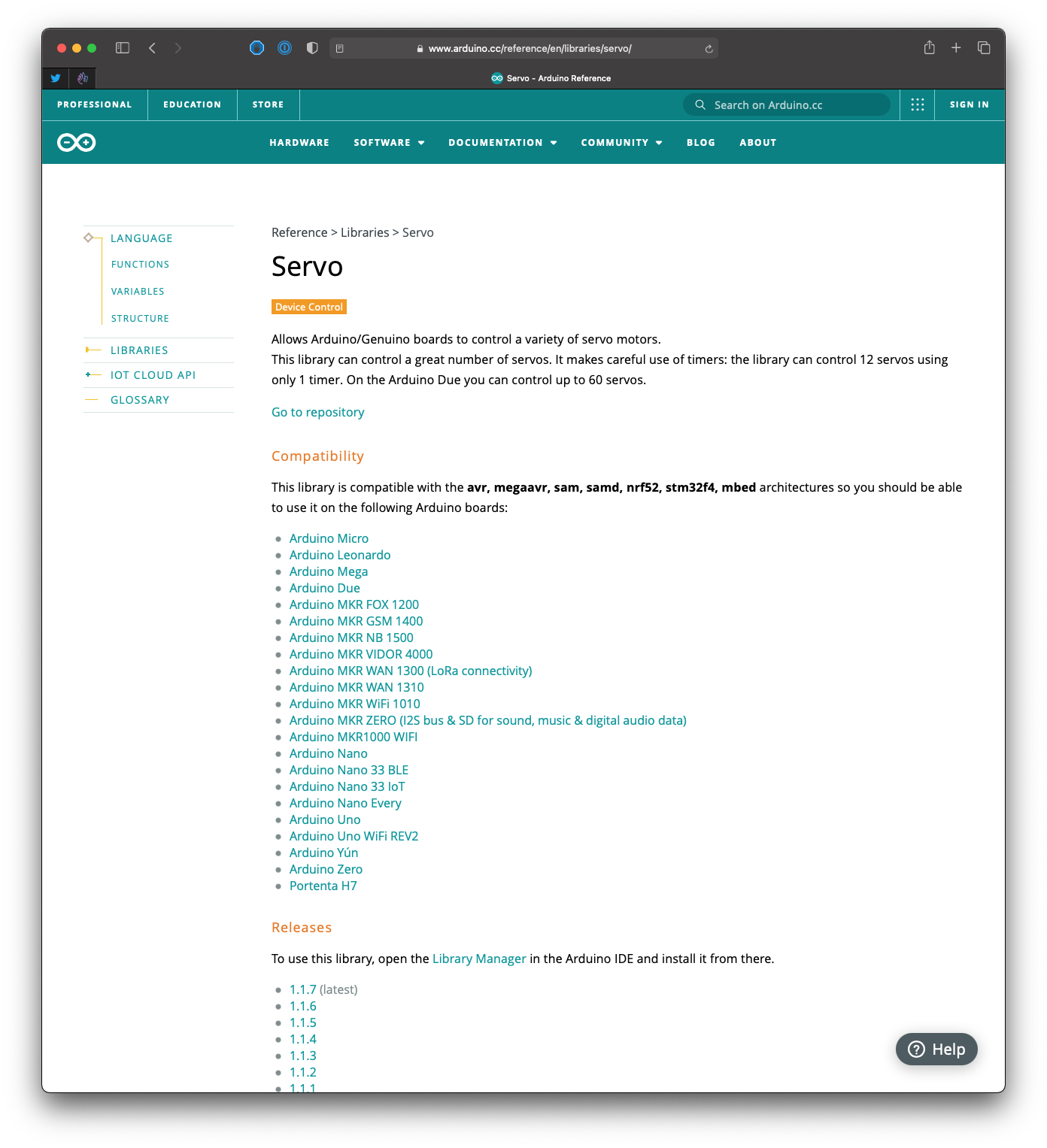
Task: Focus the Search on Arduino.cc field
Action: coord(790,105)
